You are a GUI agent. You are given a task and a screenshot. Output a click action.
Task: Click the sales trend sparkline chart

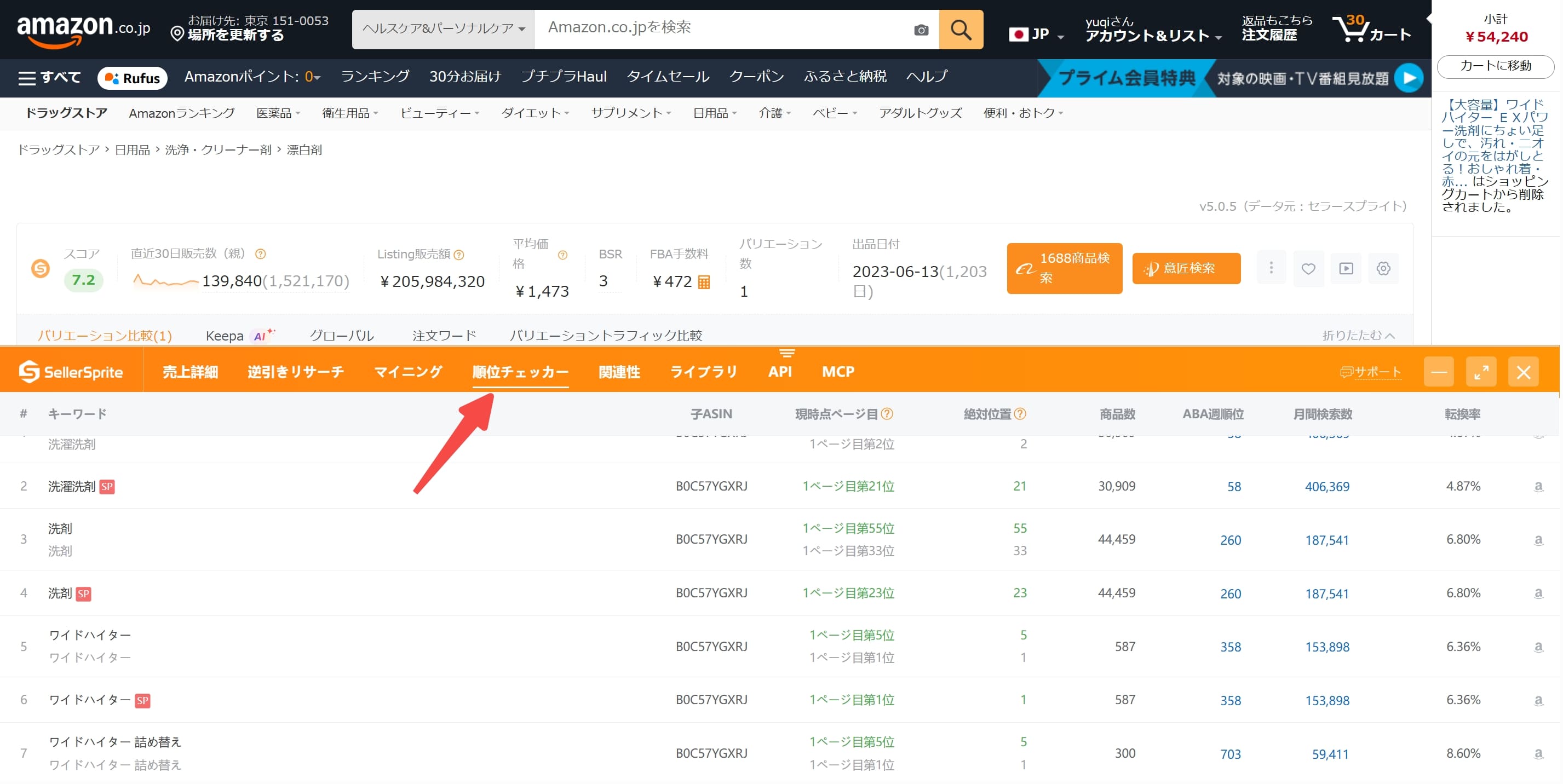[165, 281]
